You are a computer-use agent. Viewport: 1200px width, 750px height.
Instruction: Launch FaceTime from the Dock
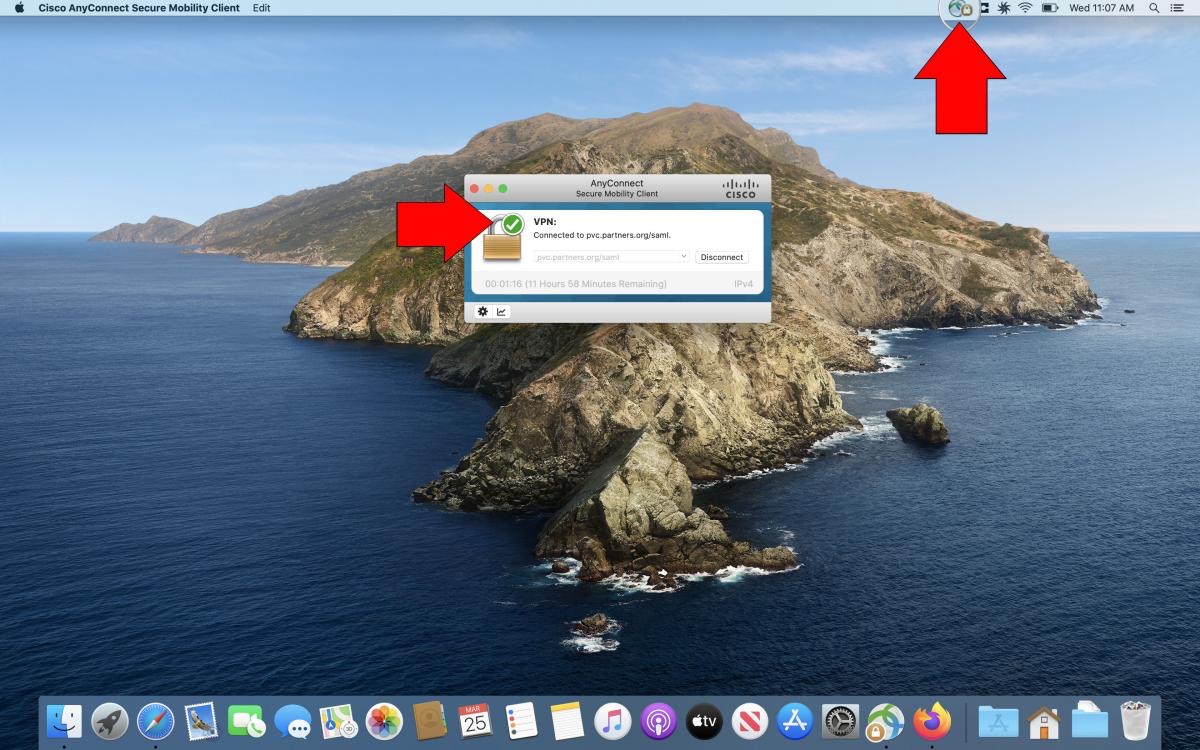pos(246,720)
